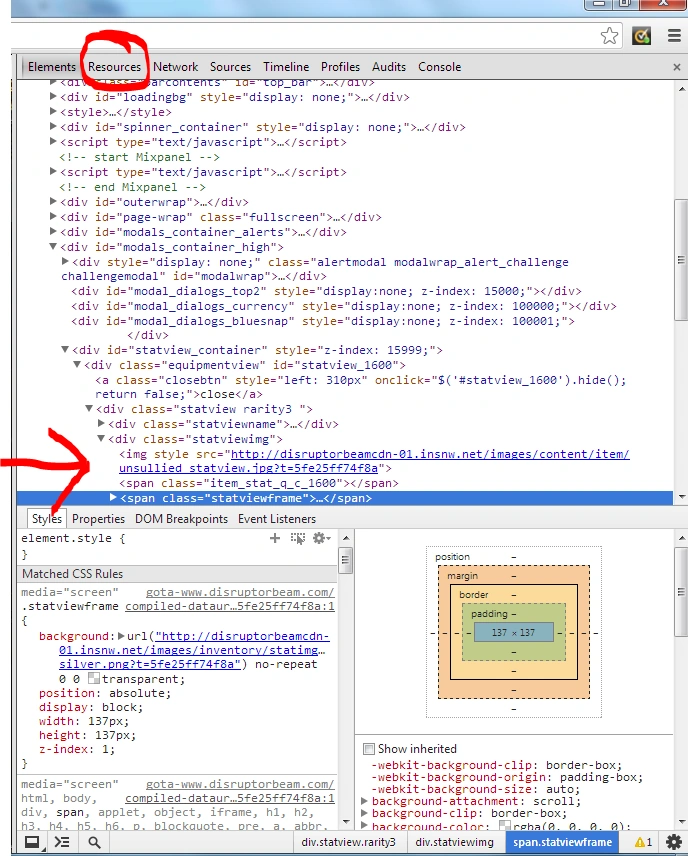
Task: Collapse the statview_container div node
Action: pyautogui.click(x=65, y=349)
